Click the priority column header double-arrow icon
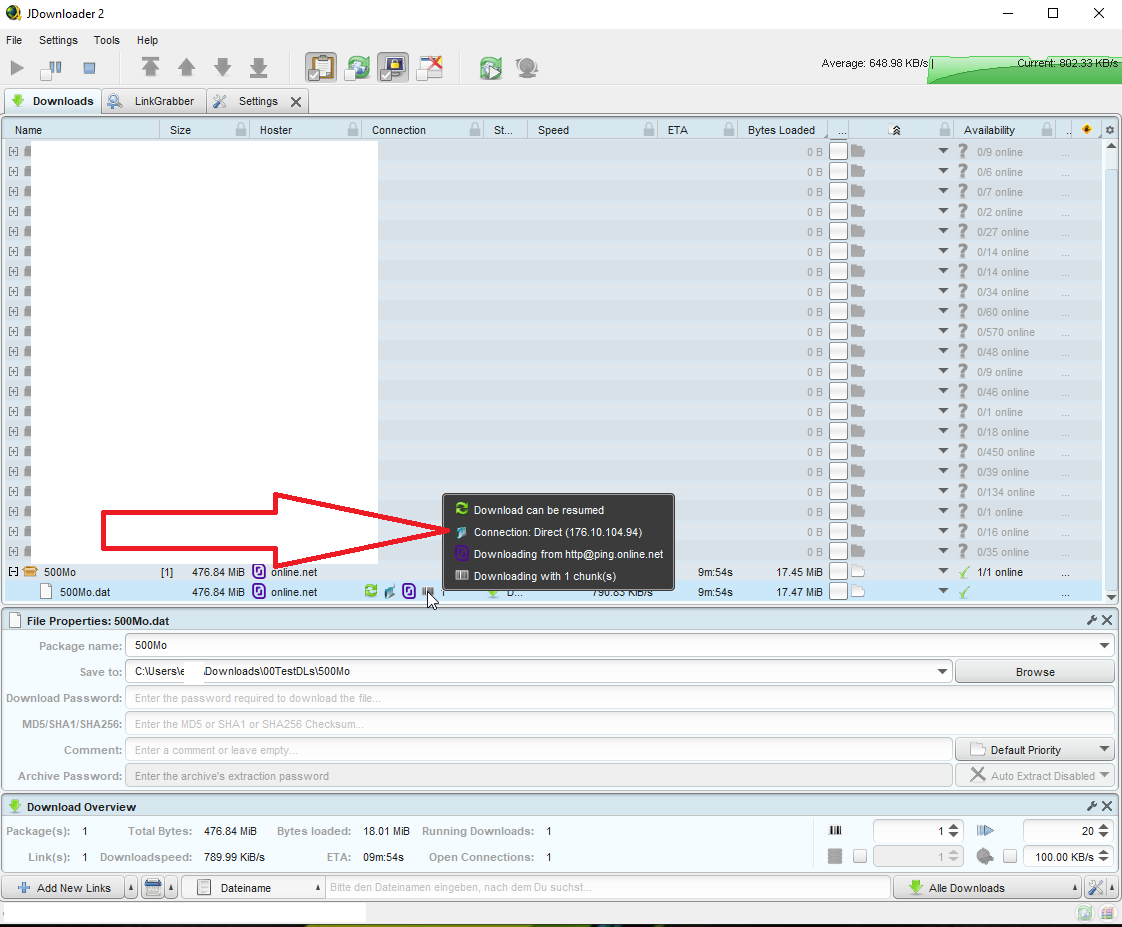Image resolution: width=1122 pixels, height=927 pixels. pos(896,130)
